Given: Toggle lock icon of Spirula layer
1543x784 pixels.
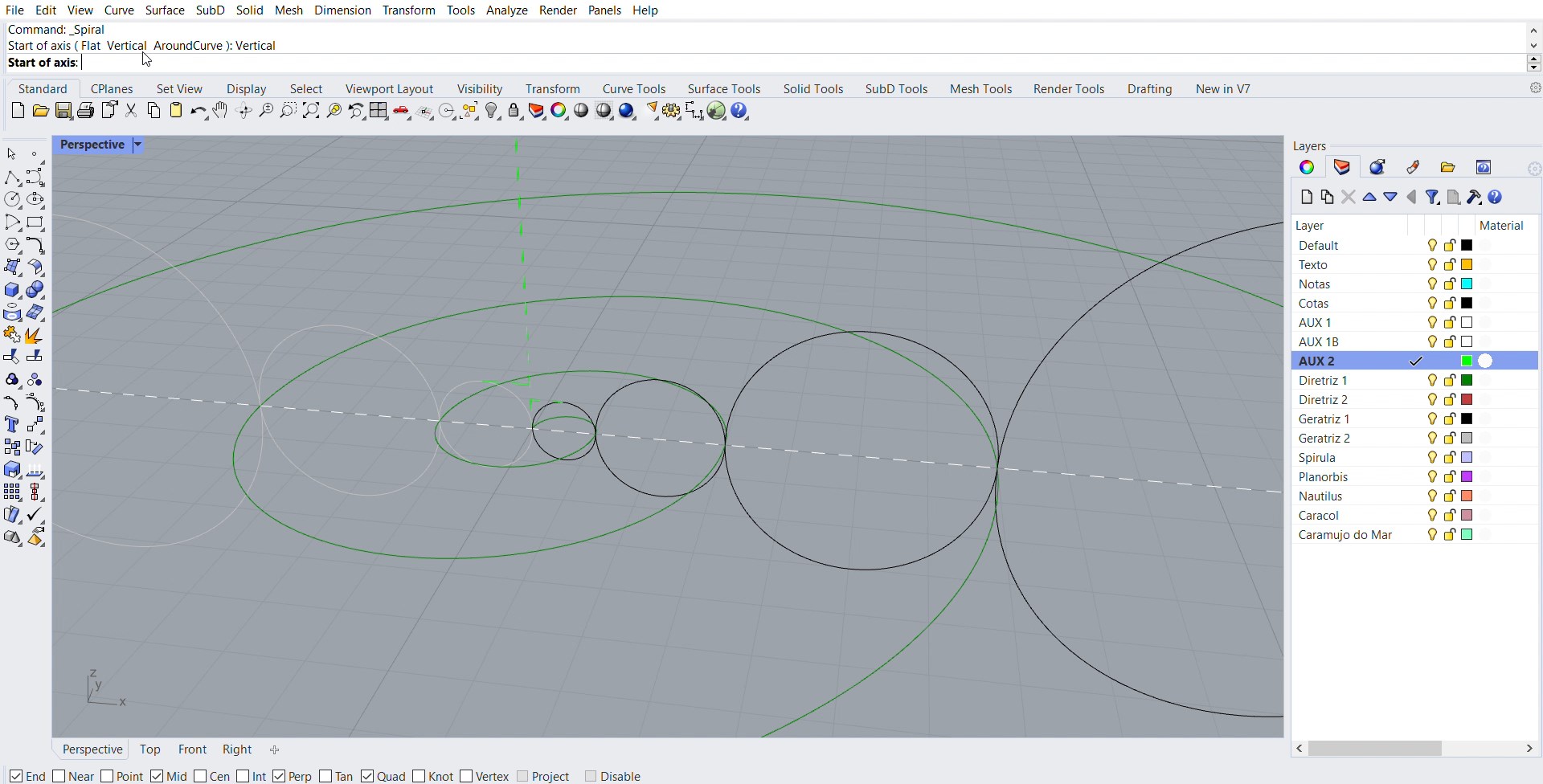Looking at the screenshot, I should (1450, 458).
